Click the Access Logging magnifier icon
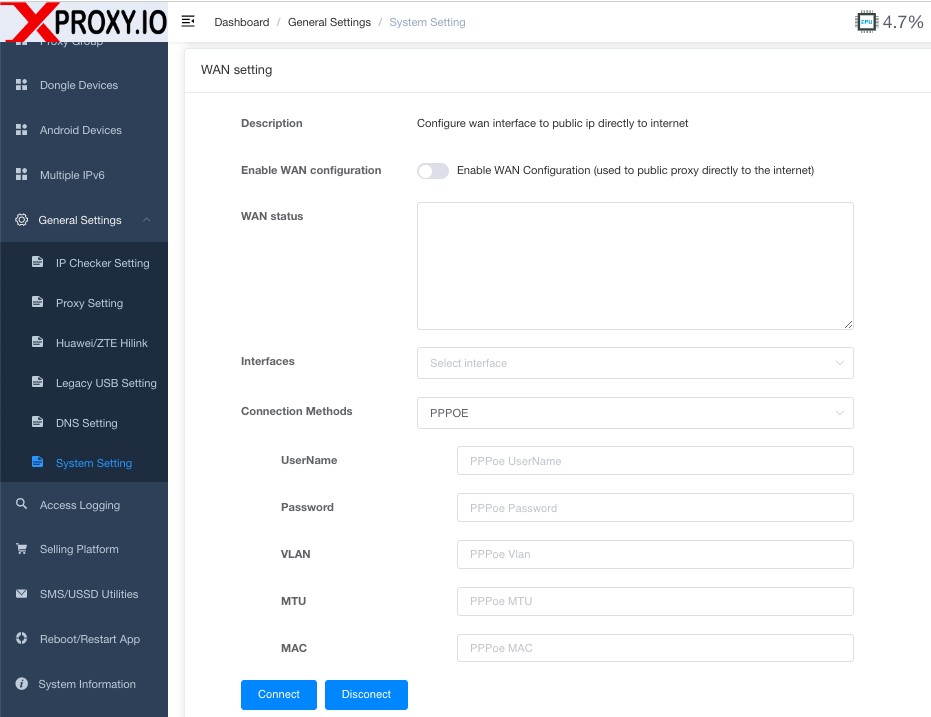 21,504
